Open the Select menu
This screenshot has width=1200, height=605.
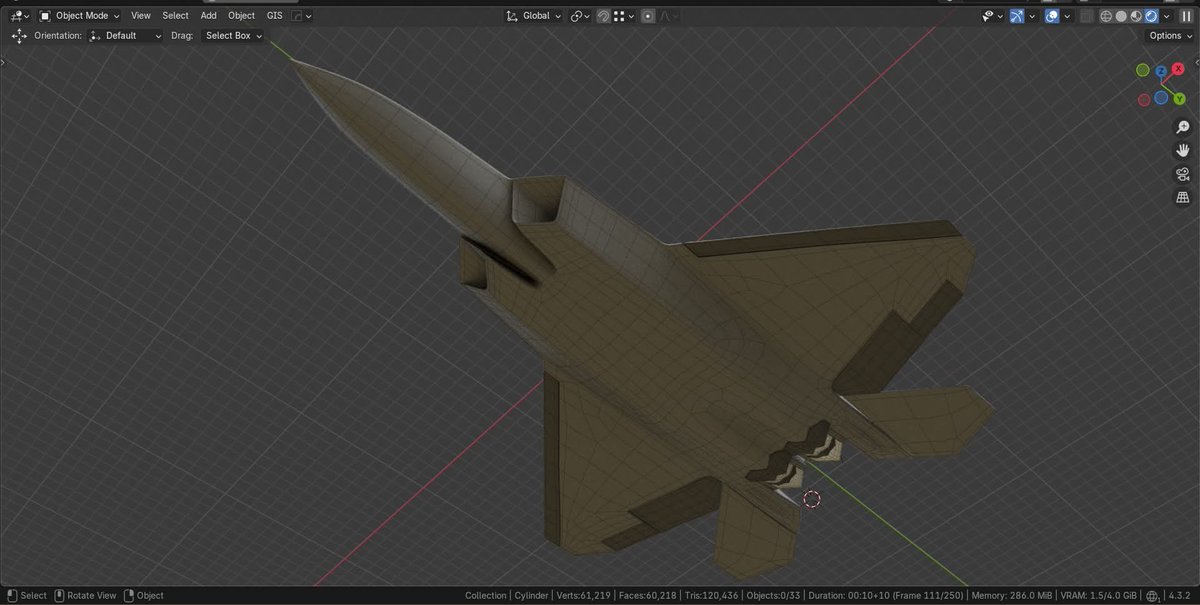pos(175,16)
